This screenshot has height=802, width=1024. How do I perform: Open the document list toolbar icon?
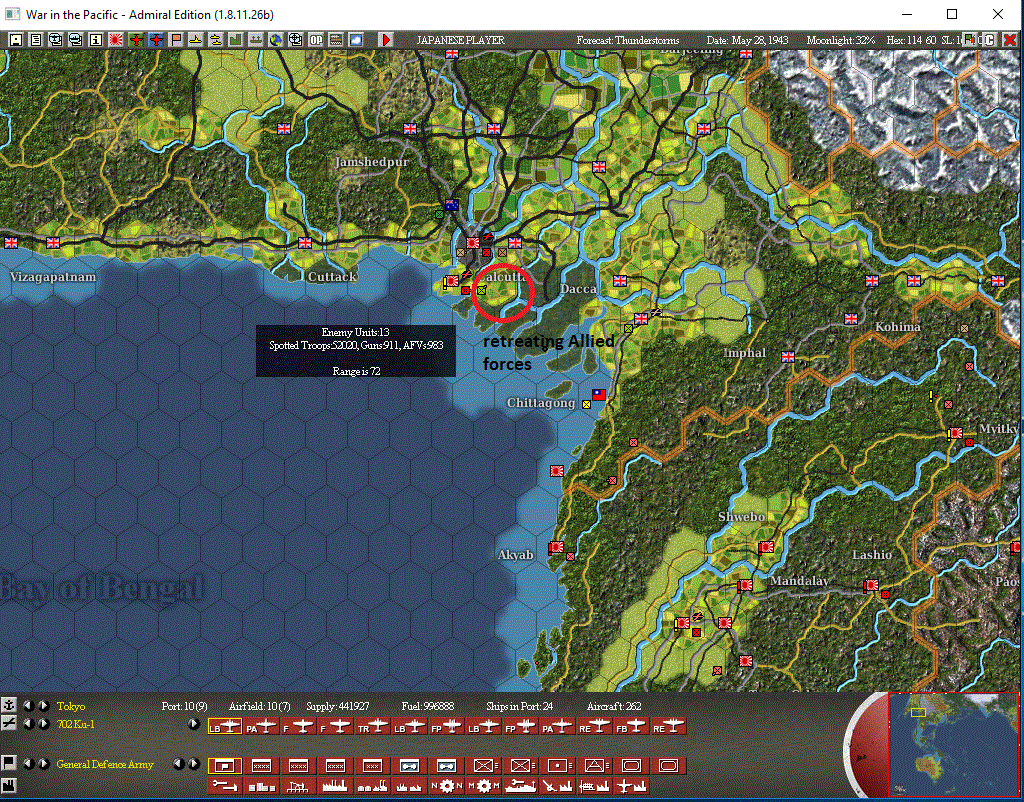[35, 40]
